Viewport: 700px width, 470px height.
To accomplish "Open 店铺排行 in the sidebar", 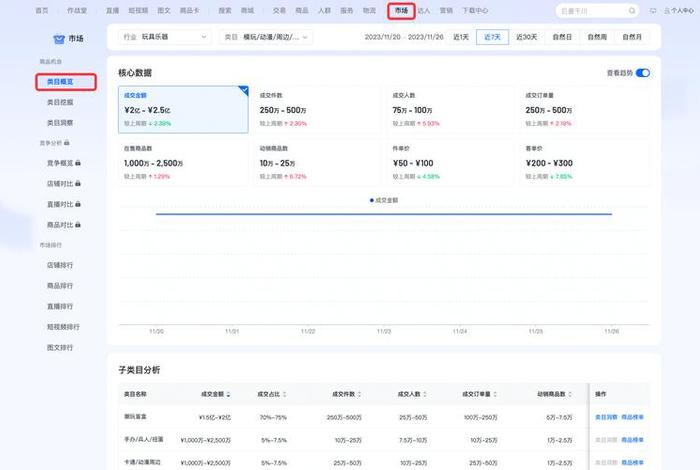I will click(60, 266).
